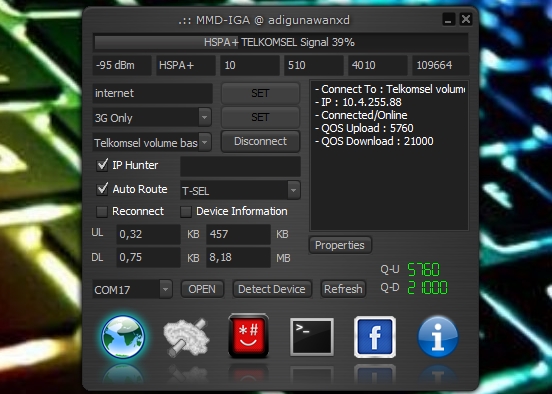
Task: Click the QOS Download : 21000 log line
Action: tap(374, 141)
